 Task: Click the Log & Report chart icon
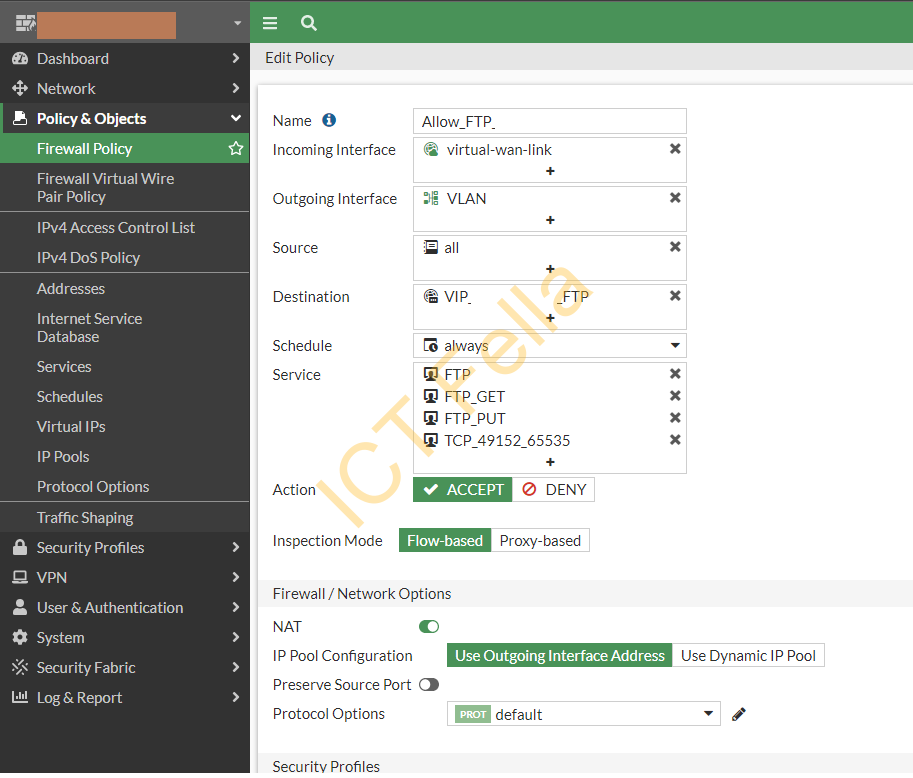point(20,697)
